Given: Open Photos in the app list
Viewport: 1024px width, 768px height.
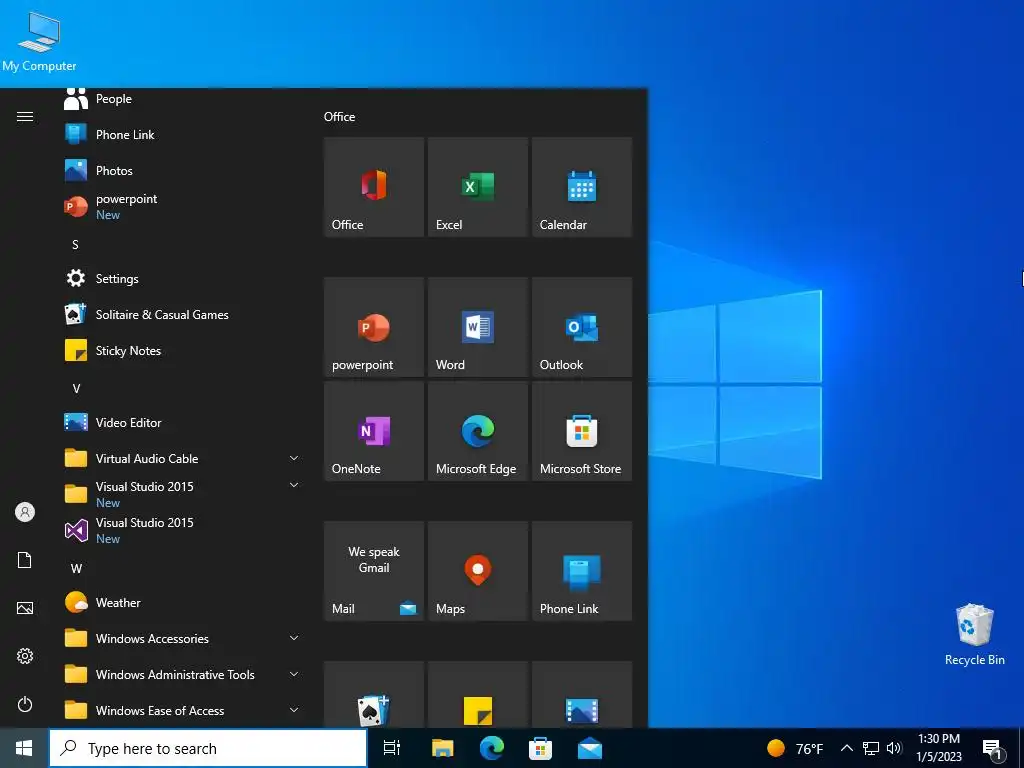Looking at the screenshot, I should pos(183,170).
